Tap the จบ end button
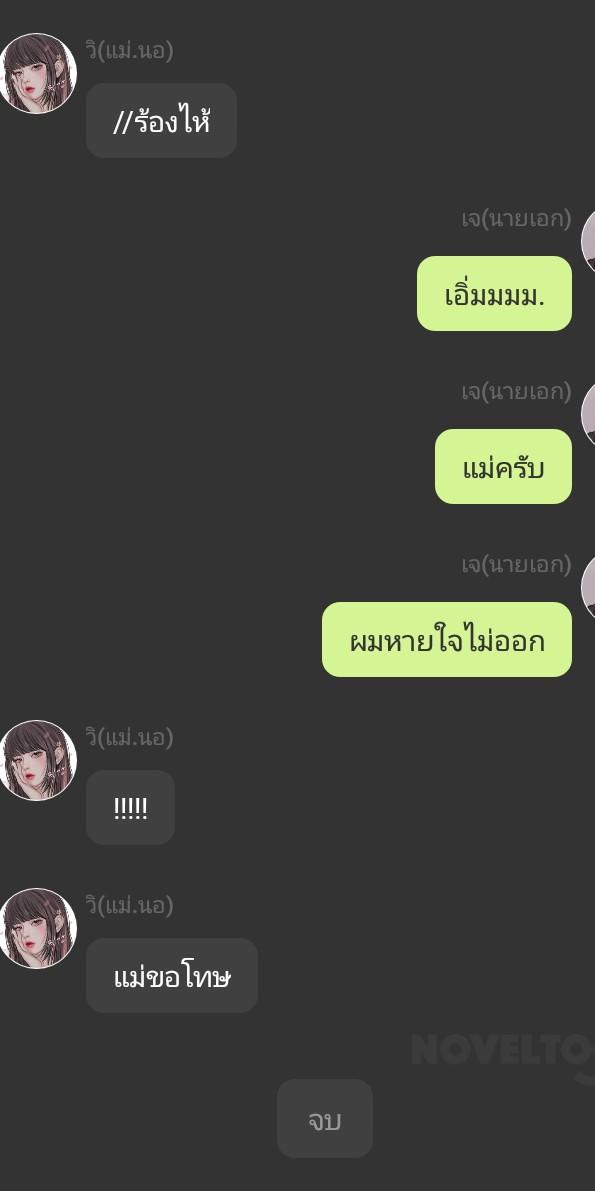Screen dimensions: 595x1191 324,1118
